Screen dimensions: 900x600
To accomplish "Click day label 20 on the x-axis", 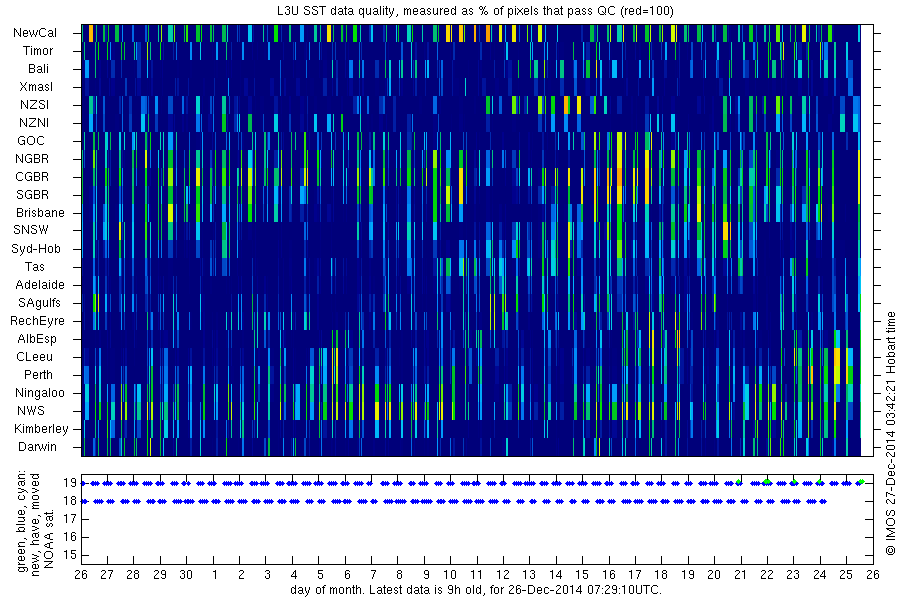I will point(714,575).
